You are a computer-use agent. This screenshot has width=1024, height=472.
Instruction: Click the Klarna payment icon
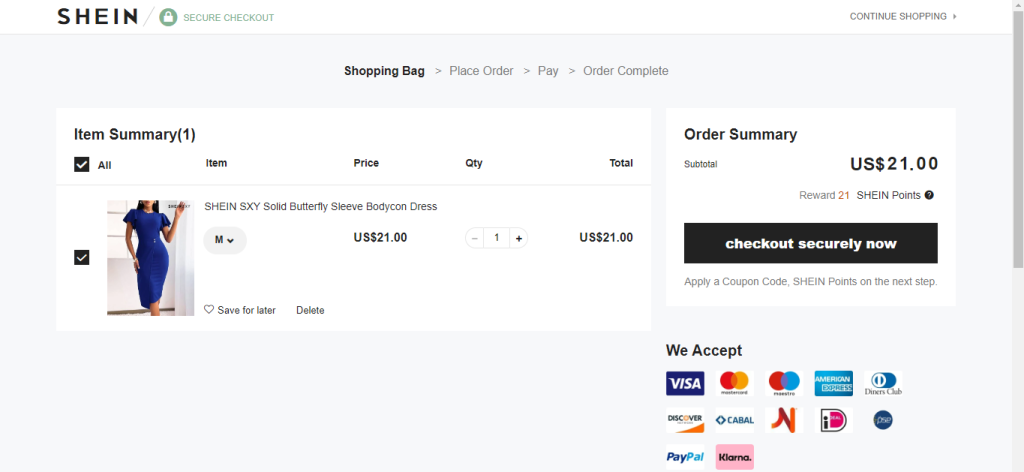click(x=734, y=457)
